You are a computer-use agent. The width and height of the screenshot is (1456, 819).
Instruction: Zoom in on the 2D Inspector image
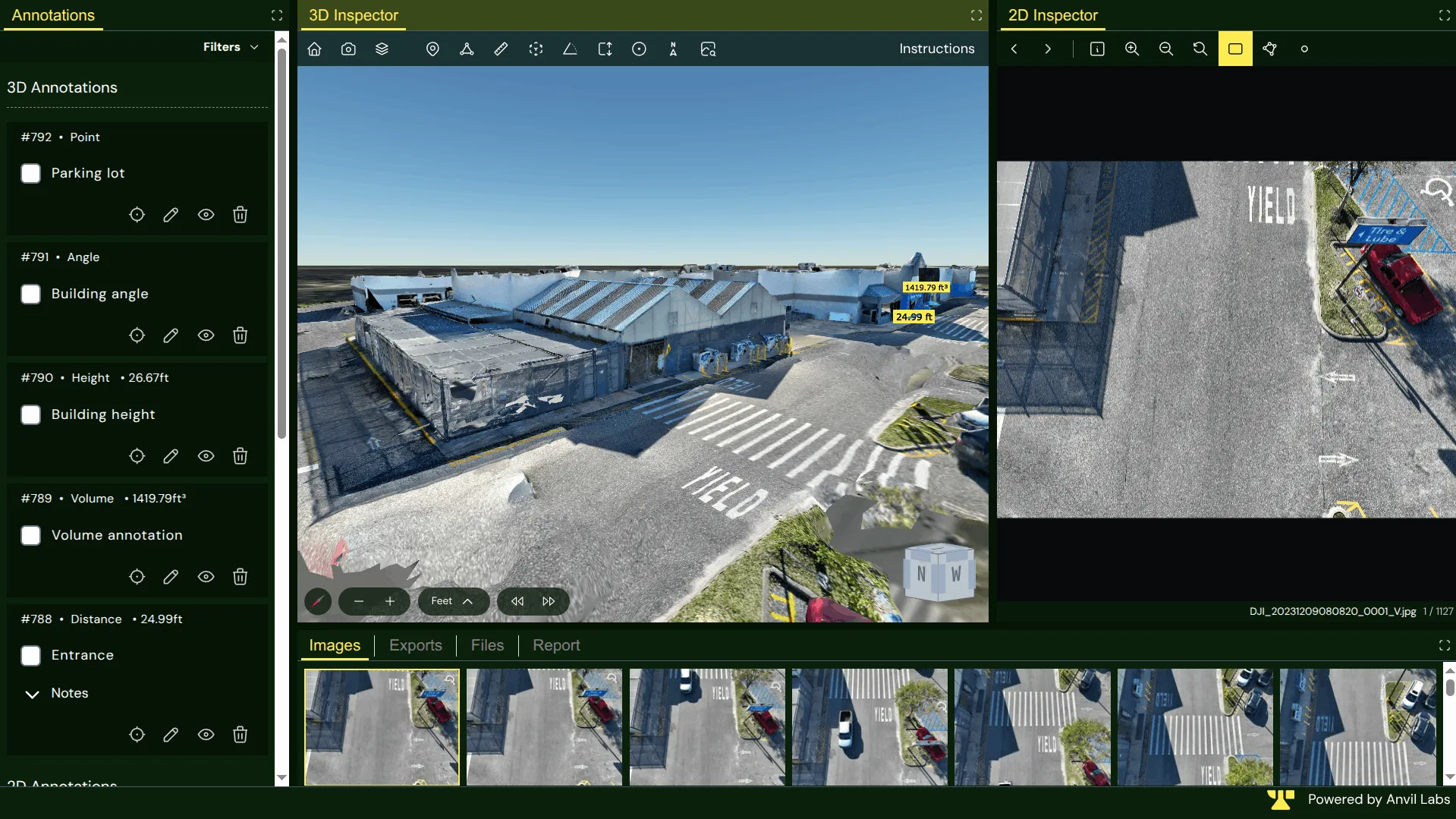(1132, 49)
